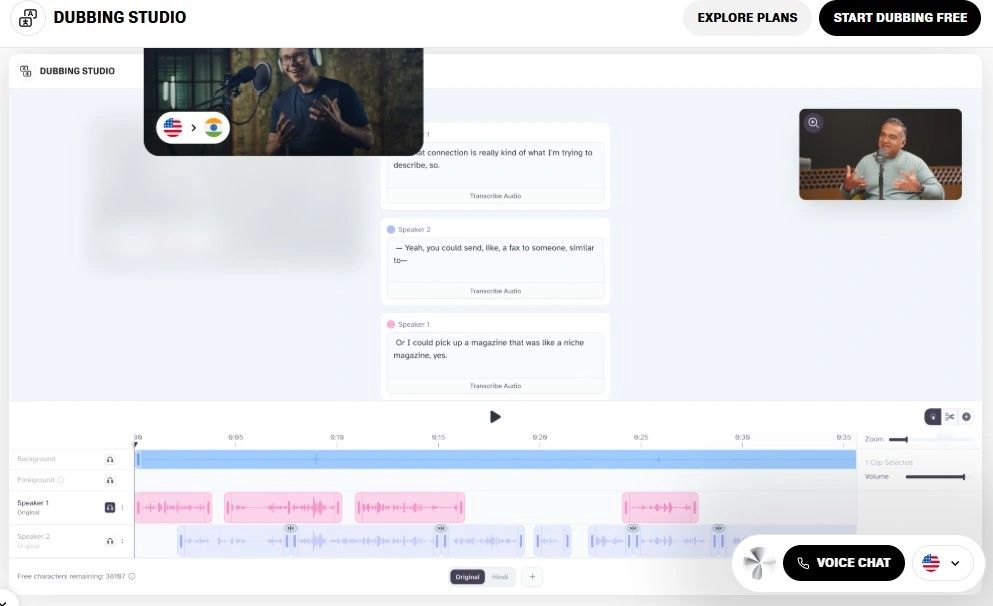This screenshot has height=606, width=993.
Task: Click the Speaker 2 label in transcript card
Action: point(414,229)
